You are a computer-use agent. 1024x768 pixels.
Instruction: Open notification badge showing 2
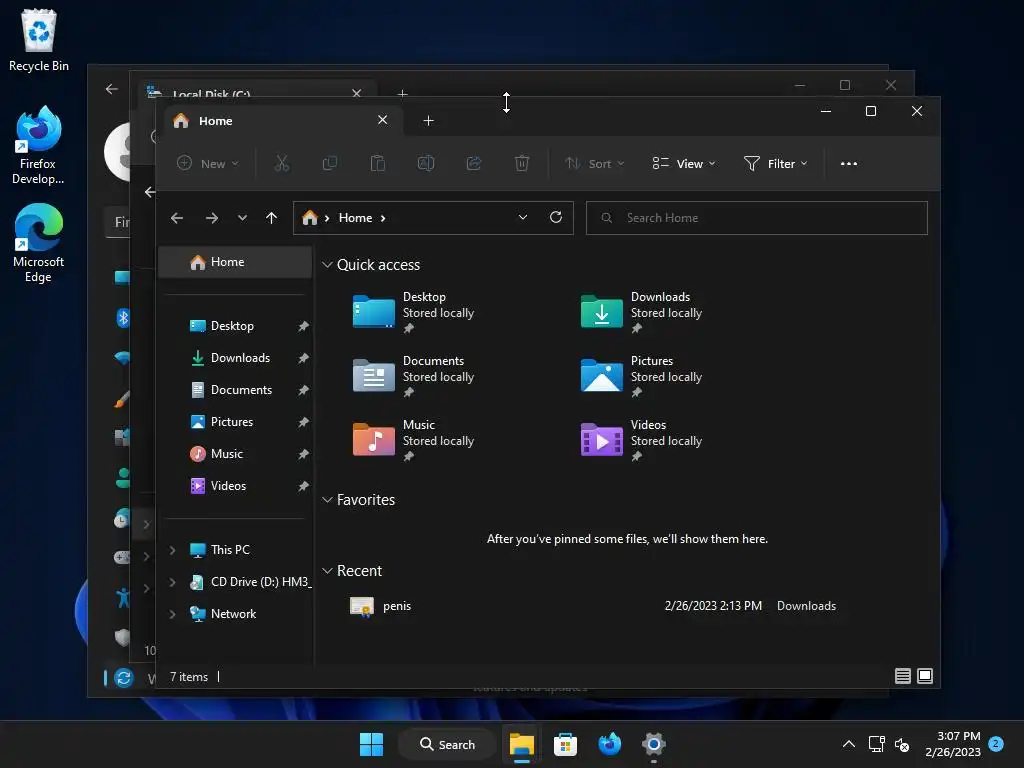tap(996, 744)
